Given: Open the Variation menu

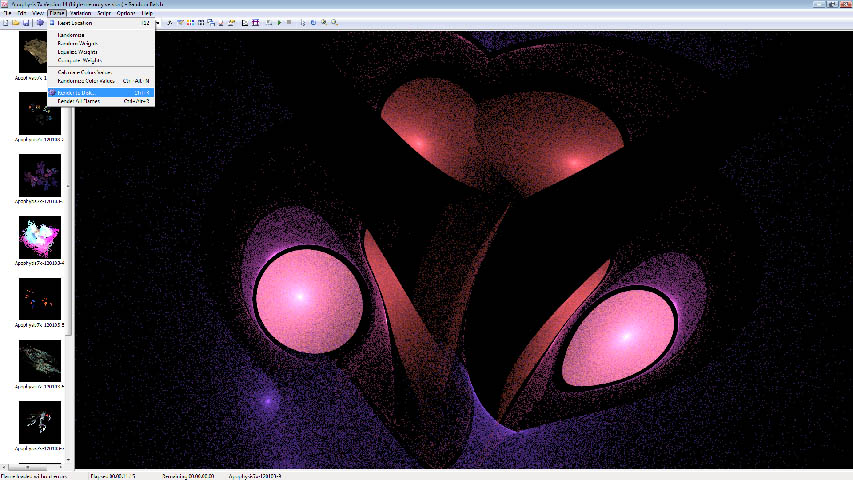Looking at the screenshot, I should pos(81,13).
